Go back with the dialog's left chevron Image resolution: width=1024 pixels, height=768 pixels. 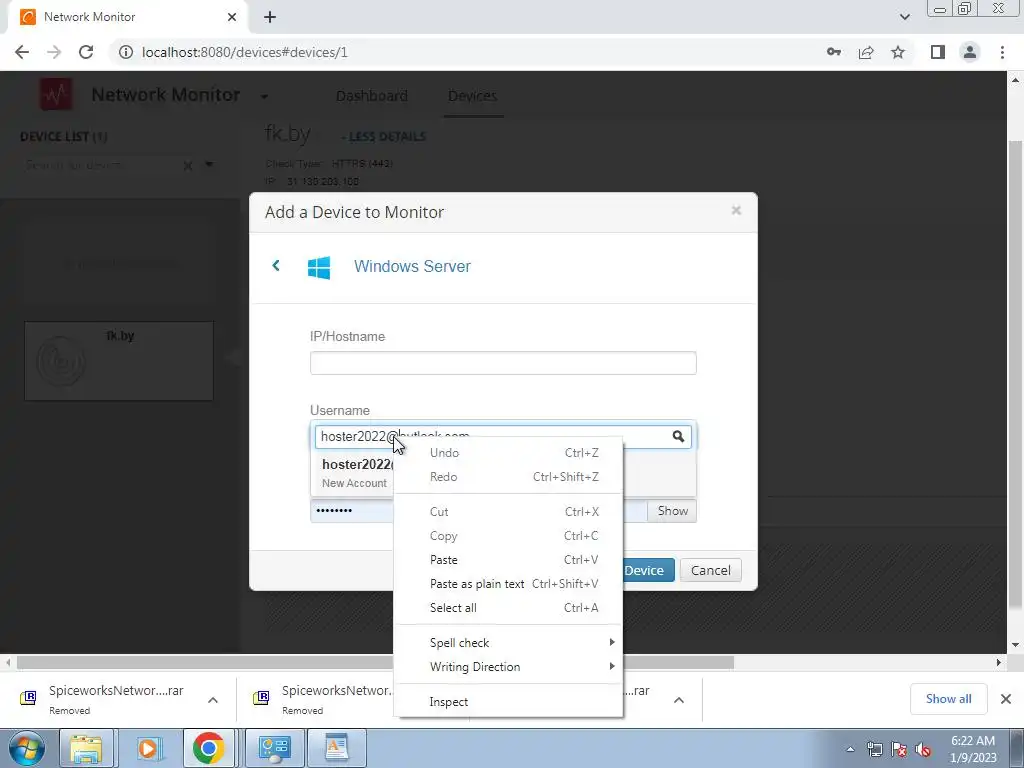click(276, 265)
